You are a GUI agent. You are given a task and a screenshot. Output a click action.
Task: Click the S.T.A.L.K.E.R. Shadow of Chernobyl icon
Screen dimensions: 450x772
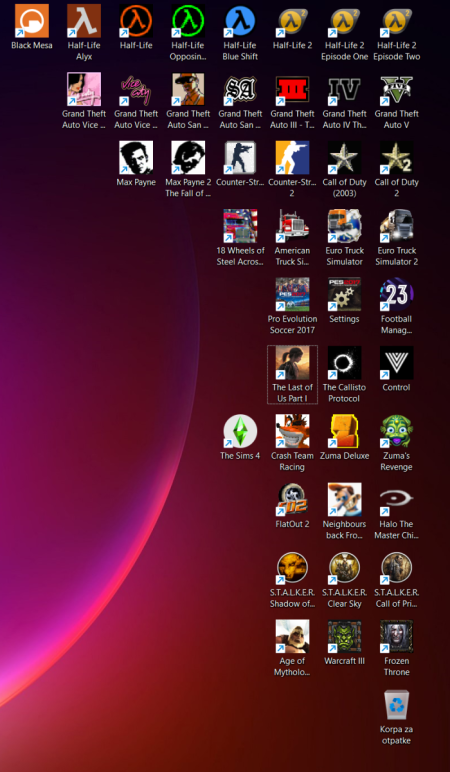292,568
